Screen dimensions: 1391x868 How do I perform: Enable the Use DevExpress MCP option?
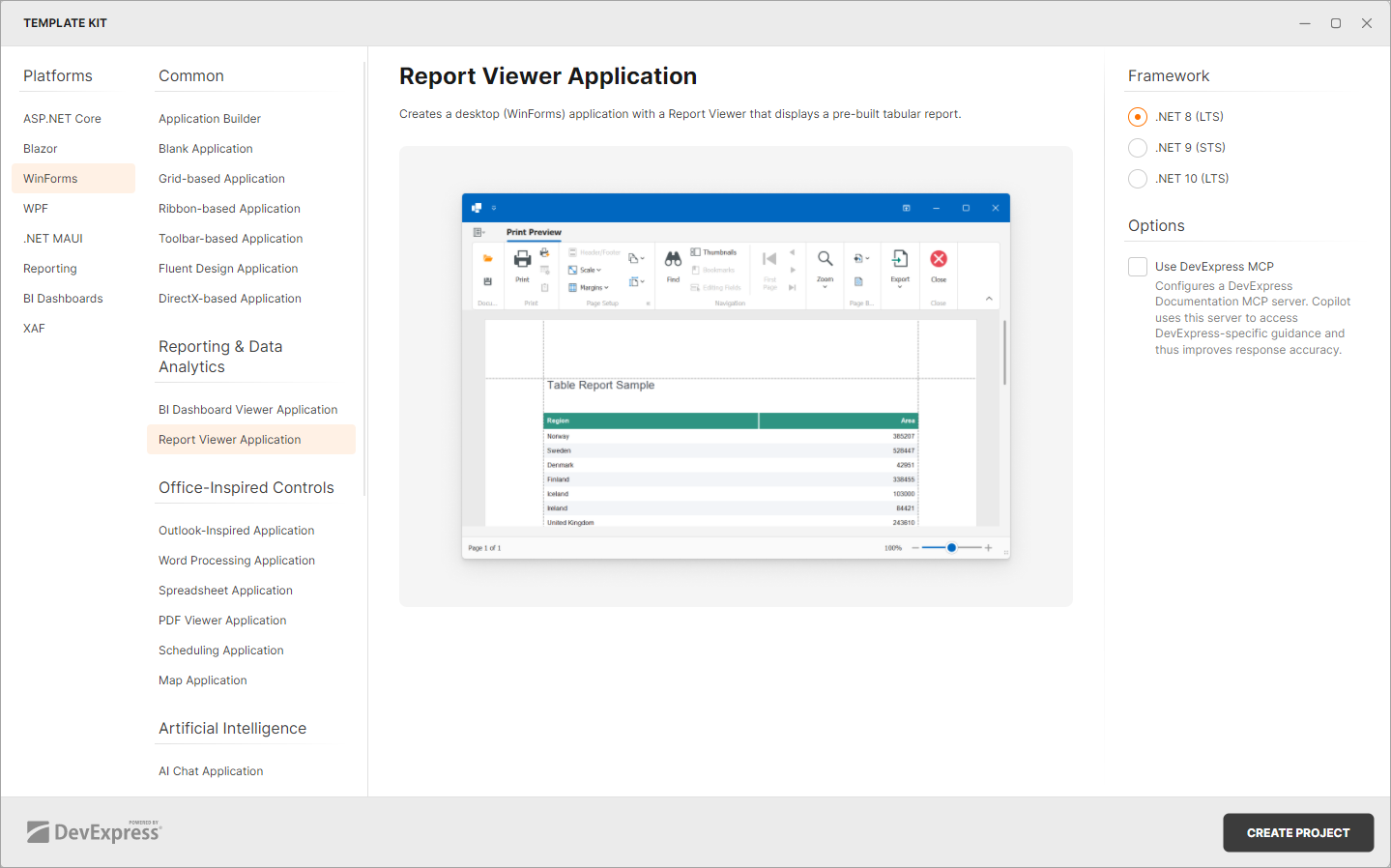tap(1137, 267)
